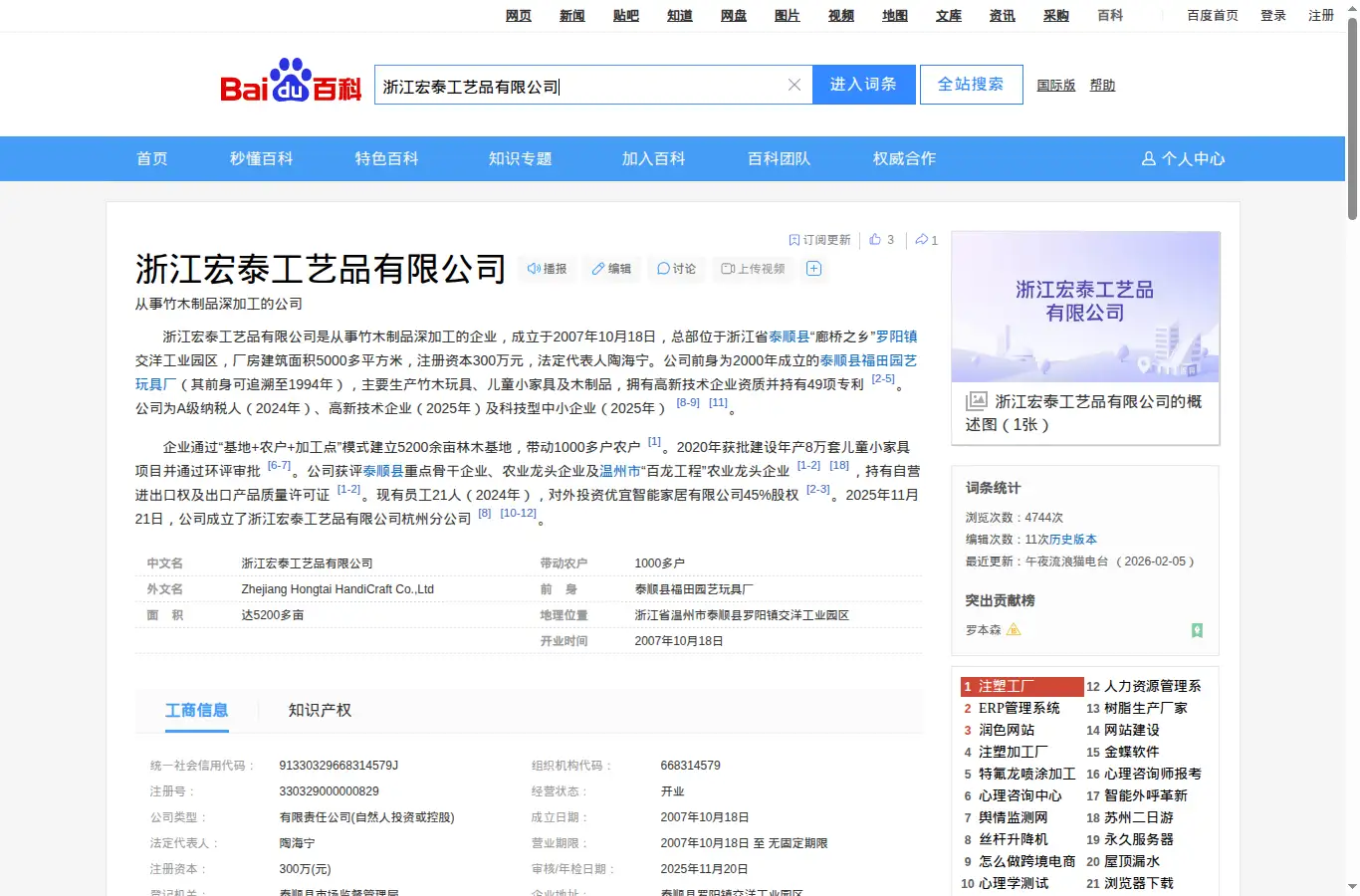Screen dimensions: 1360x896
Task: Click the share arrow icon showing 1
Action: 921,239
